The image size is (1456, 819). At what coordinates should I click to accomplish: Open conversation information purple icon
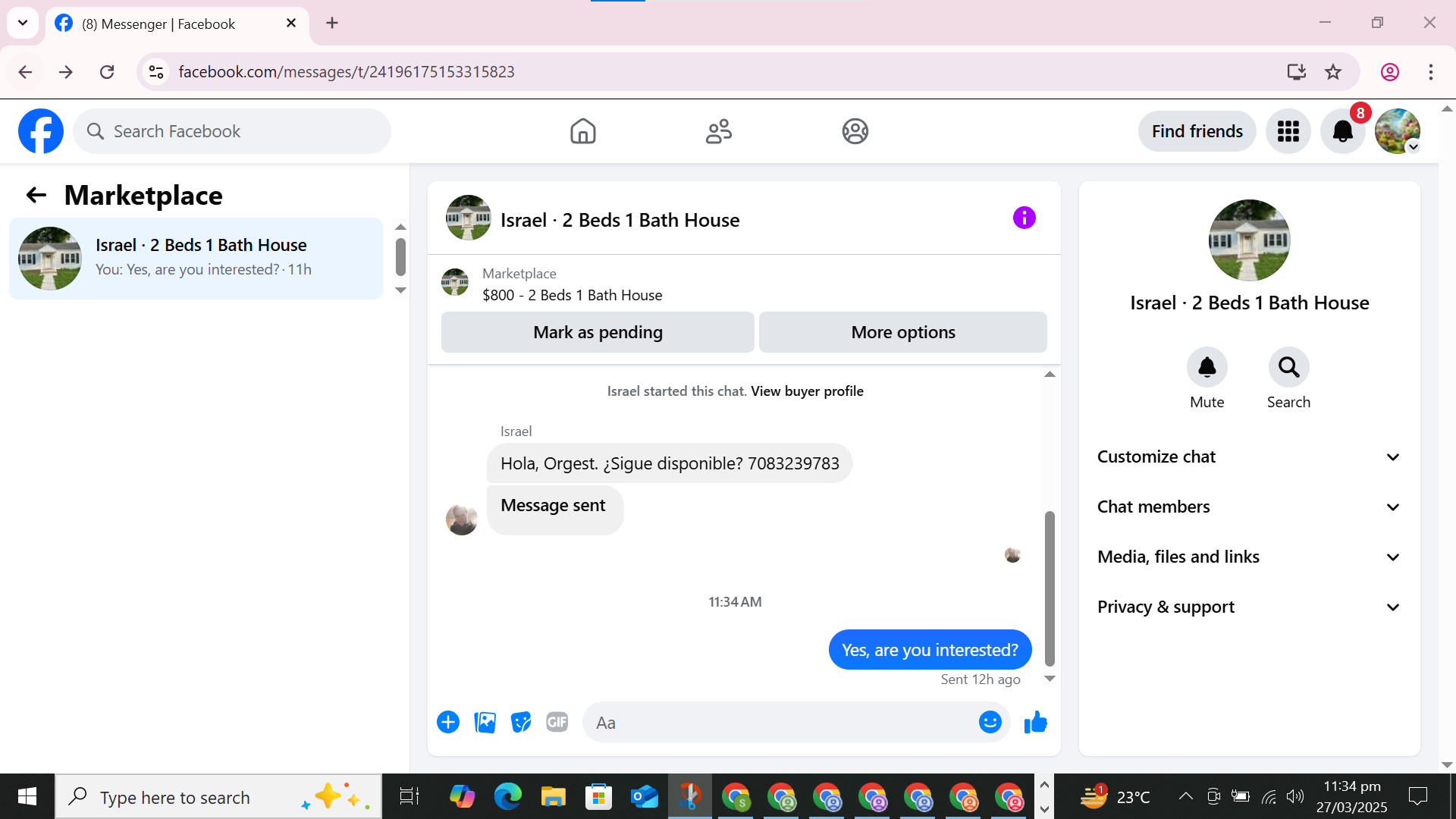1024,218
